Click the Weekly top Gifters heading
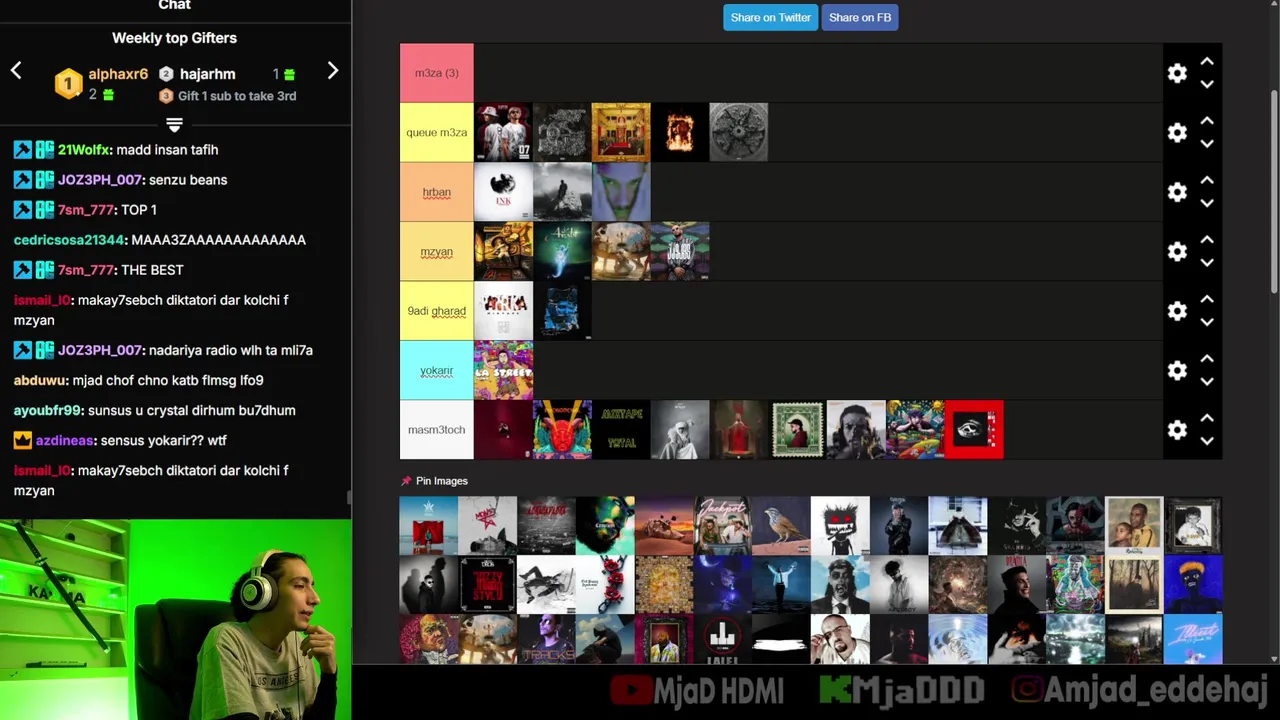This screenshot has height=720, width=1280. point(174,38)
